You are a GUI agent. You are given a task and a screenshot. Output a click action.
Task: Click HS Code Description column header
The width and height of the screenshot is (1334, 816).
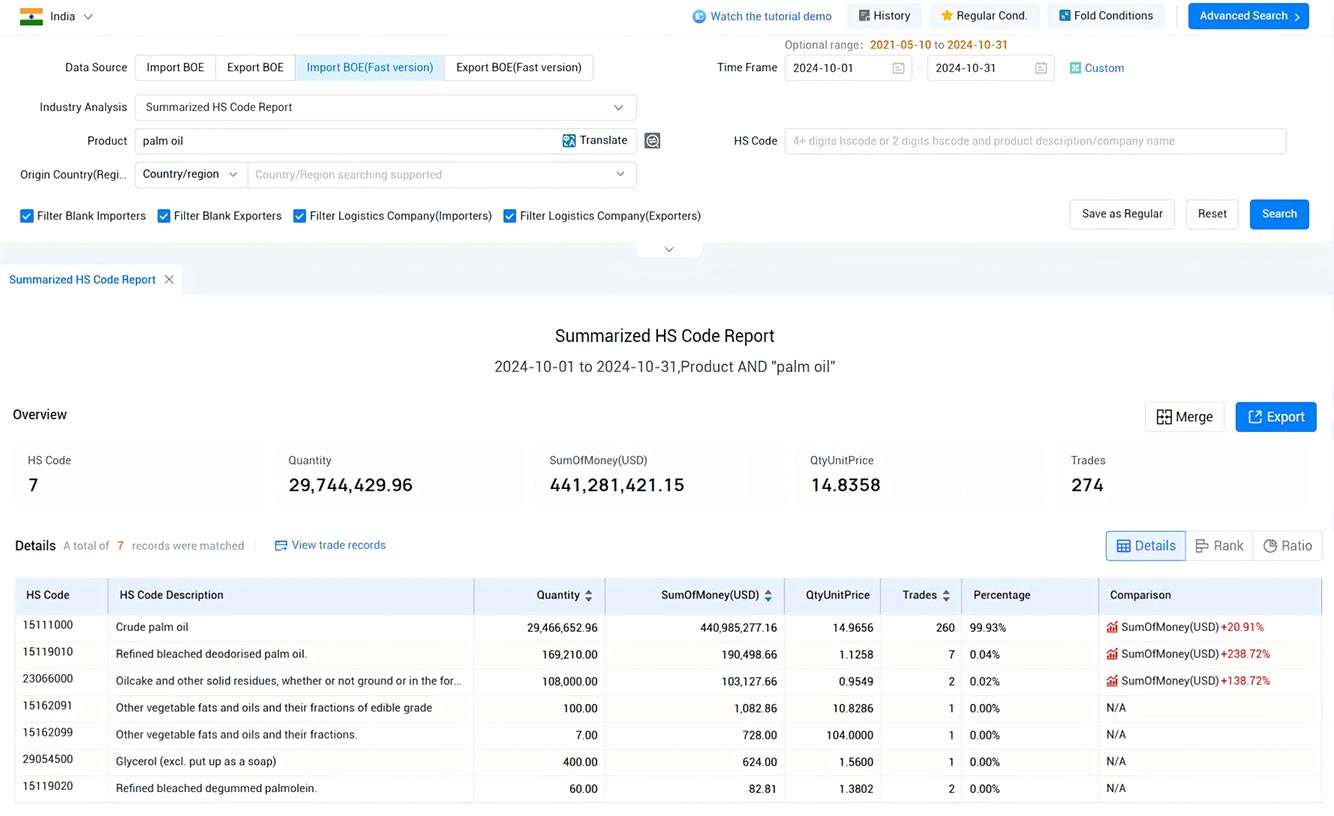[171, 595]
